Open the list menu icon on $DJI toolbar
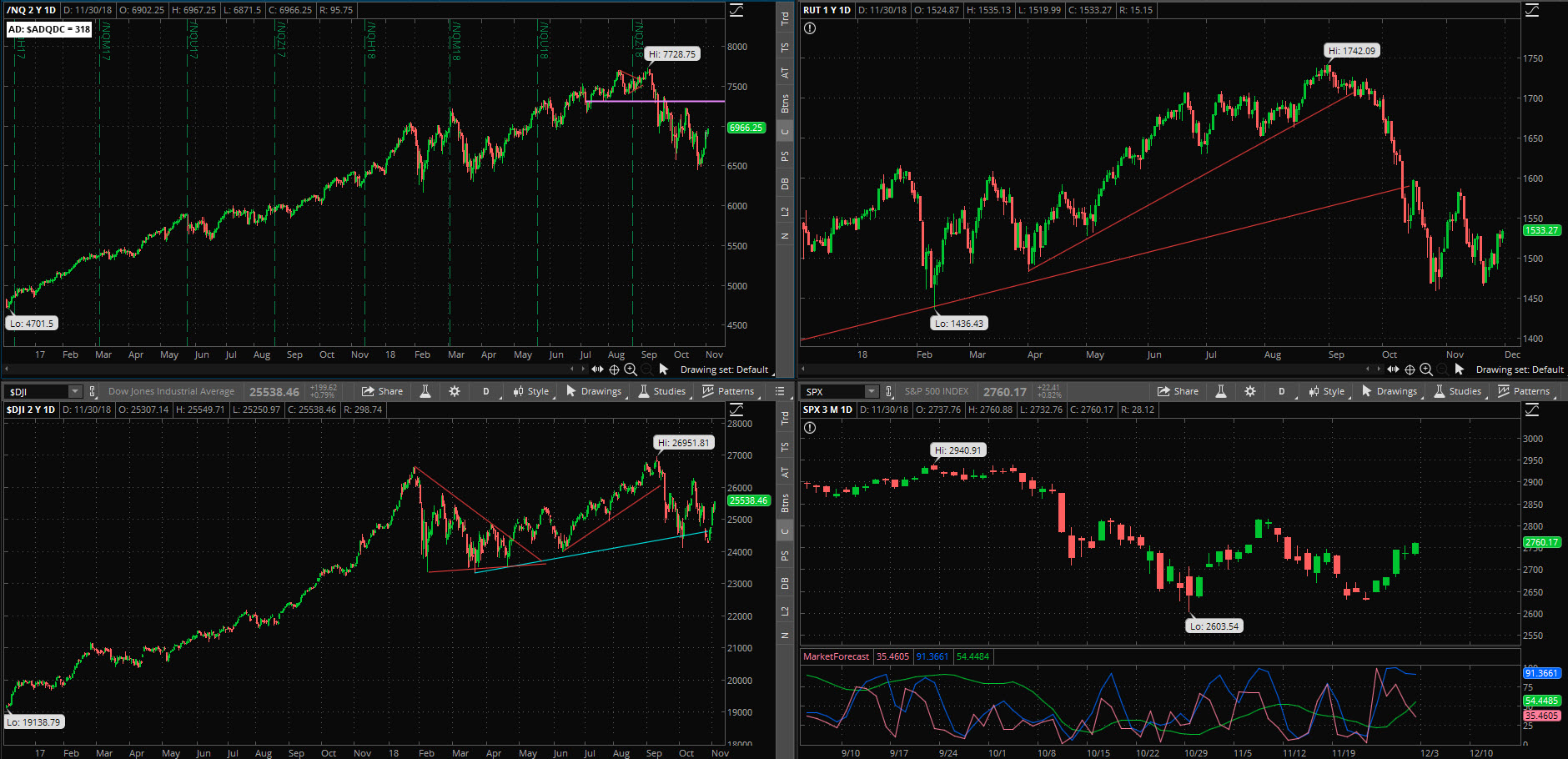The image size is (1568, 759). (780, 391)
